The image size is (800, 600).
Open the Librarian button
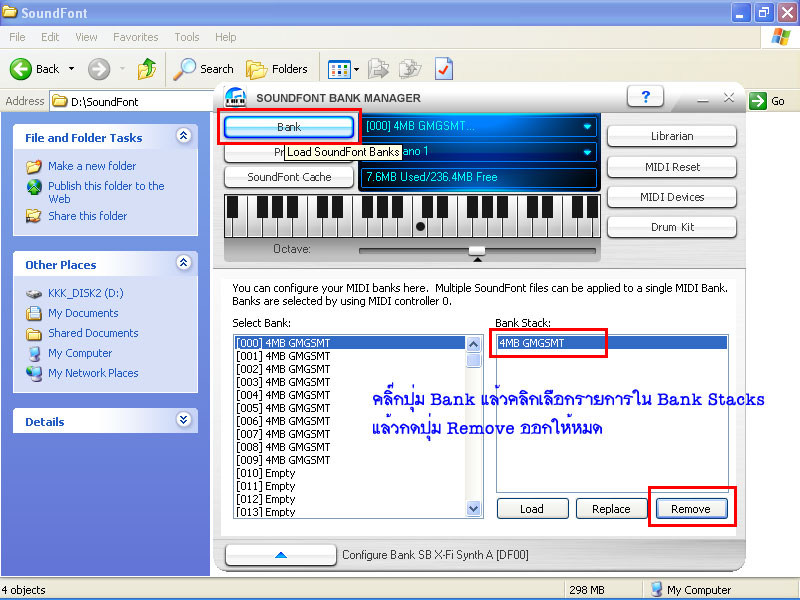672,136
